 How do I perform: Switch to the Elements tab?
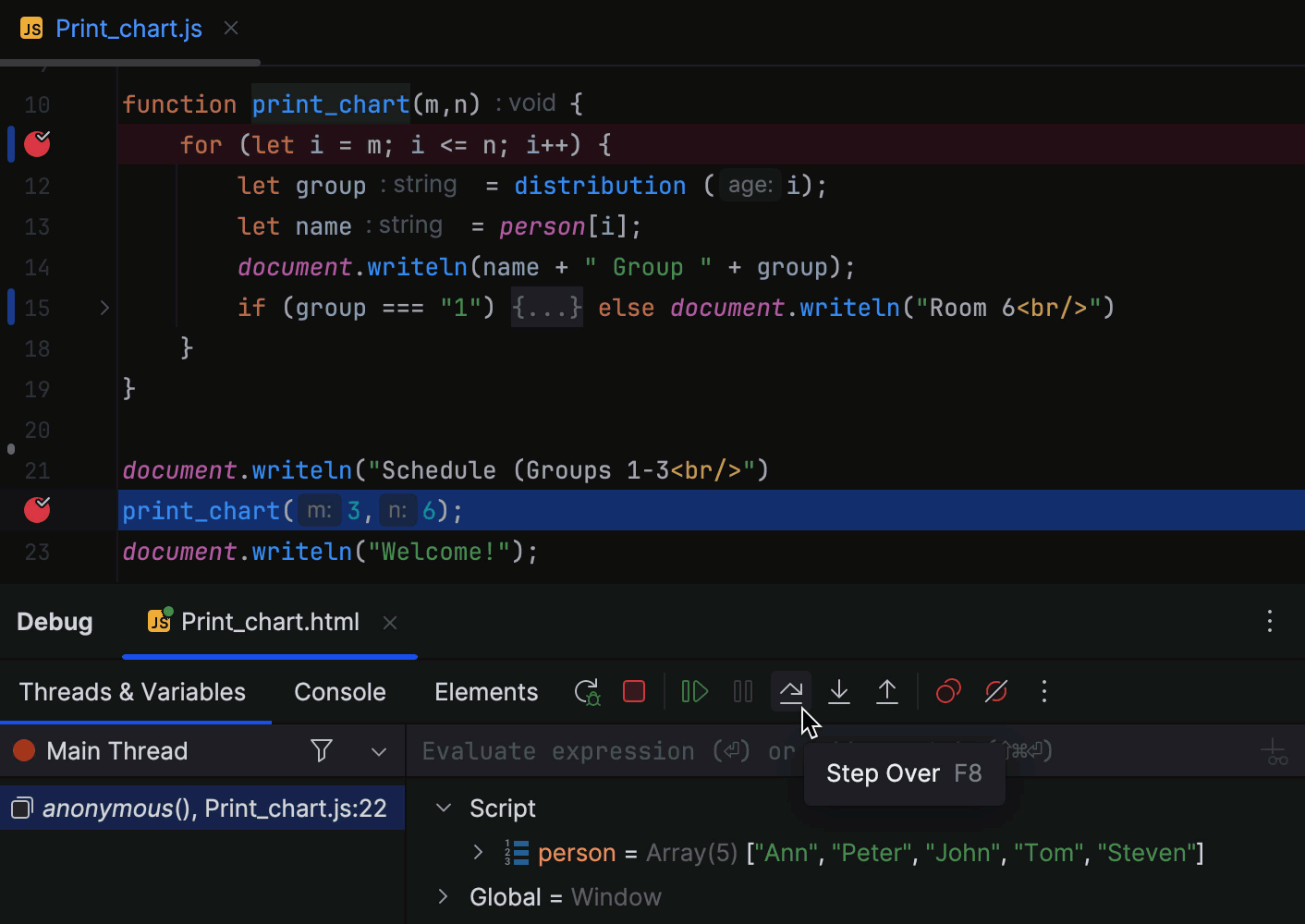point(486,692)
